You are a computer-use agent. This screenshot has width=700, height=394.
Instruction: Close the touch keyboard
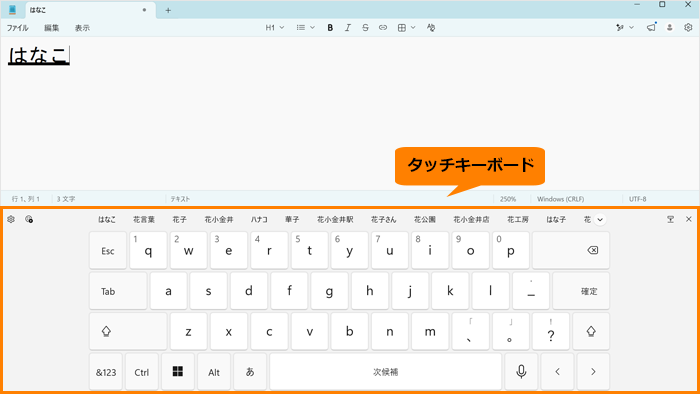pos(688,219)
